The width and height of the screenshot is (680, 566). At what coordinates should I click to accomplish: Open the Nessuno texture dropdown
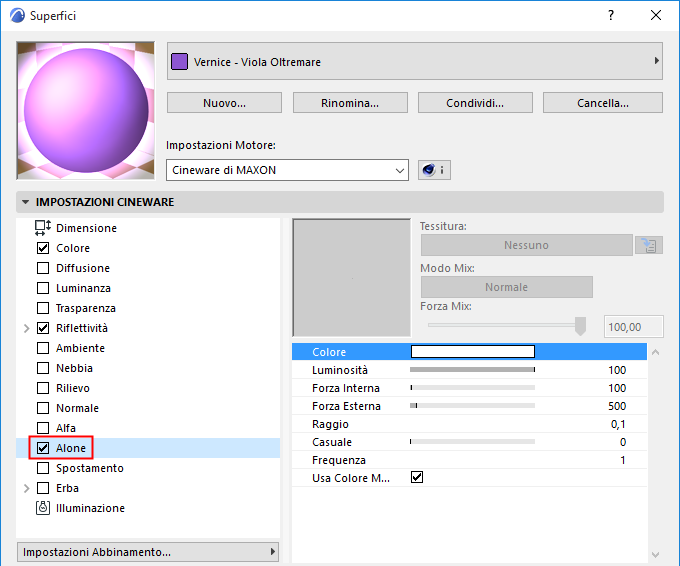(526, 245)
